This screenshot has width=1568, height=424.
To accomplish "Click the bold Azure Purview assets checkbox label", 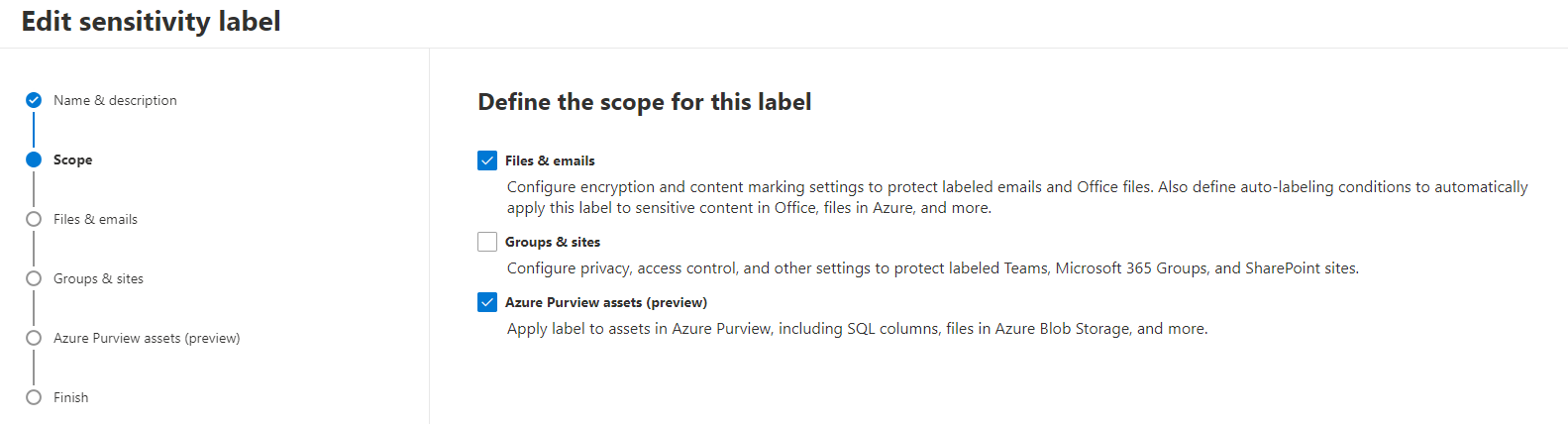I will (606, 302).
